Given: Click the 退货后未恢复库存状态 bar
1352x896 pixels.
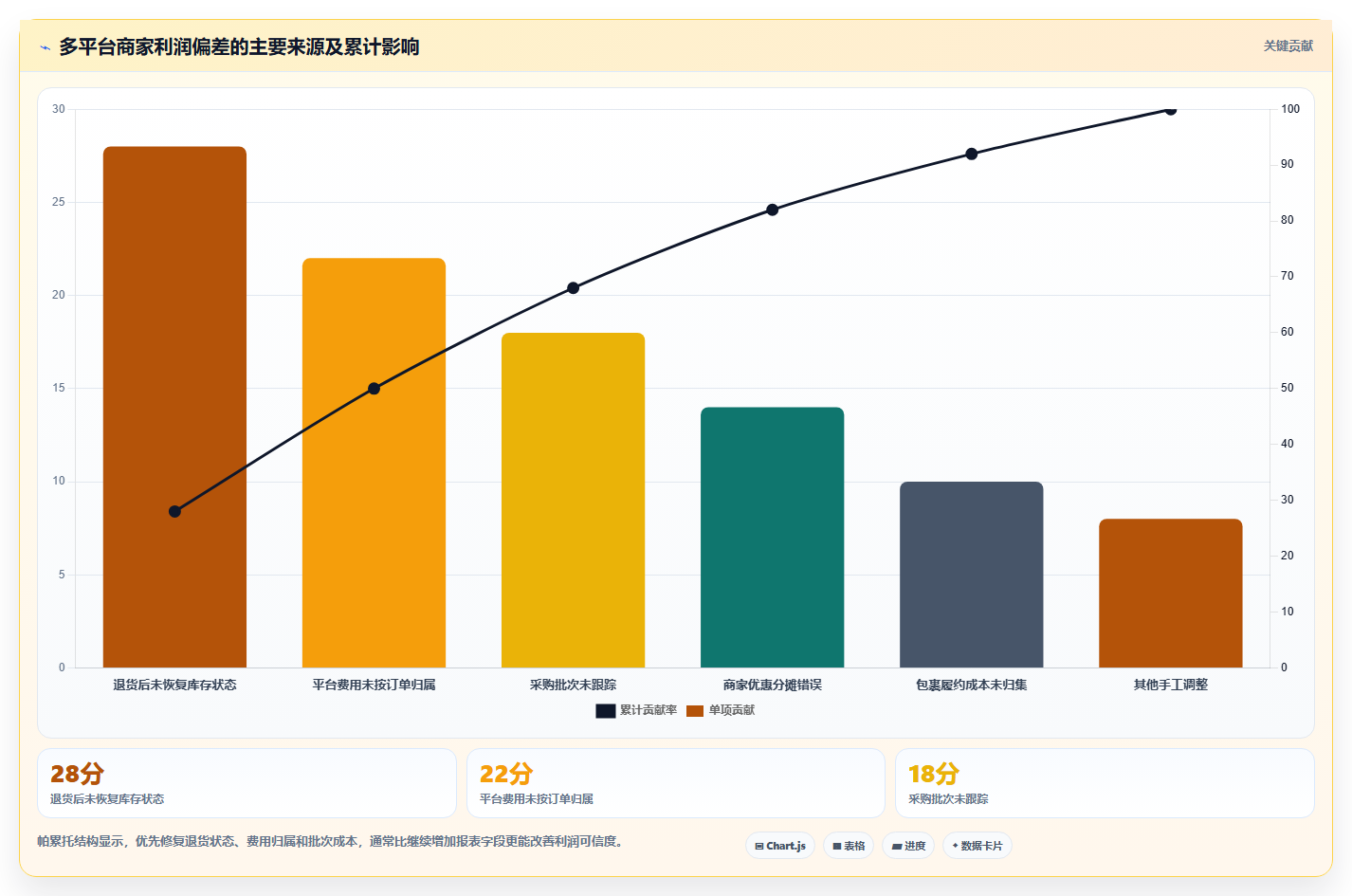Looking at the screenshot, I should coord(174,407).
